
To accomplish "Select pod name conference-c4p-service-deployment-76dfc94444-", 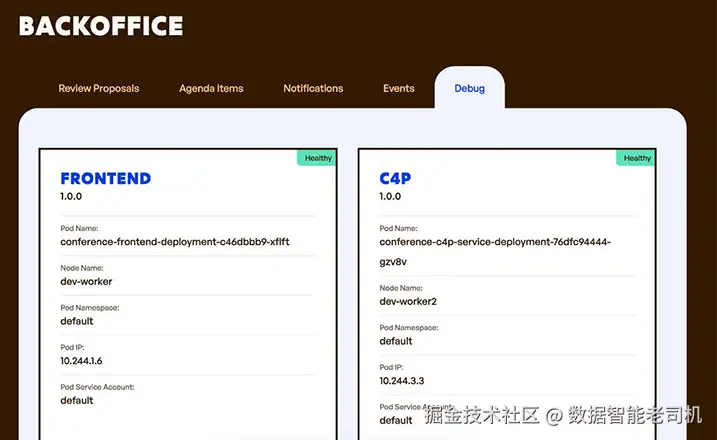I will pyautogui.click(x=495, y=241).
